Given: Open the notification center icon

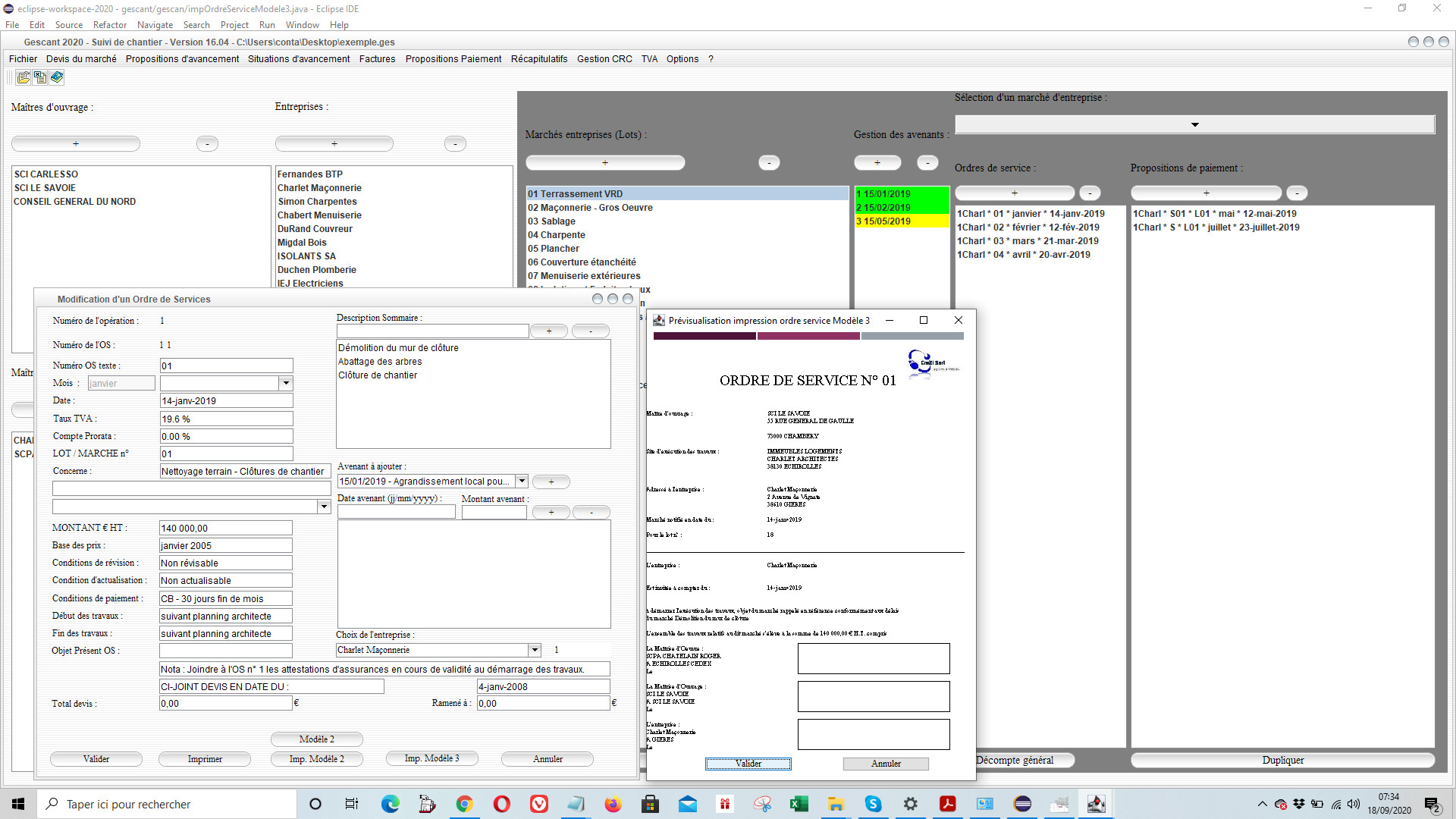Looking at the screenshot, I should coord(1432,805).
